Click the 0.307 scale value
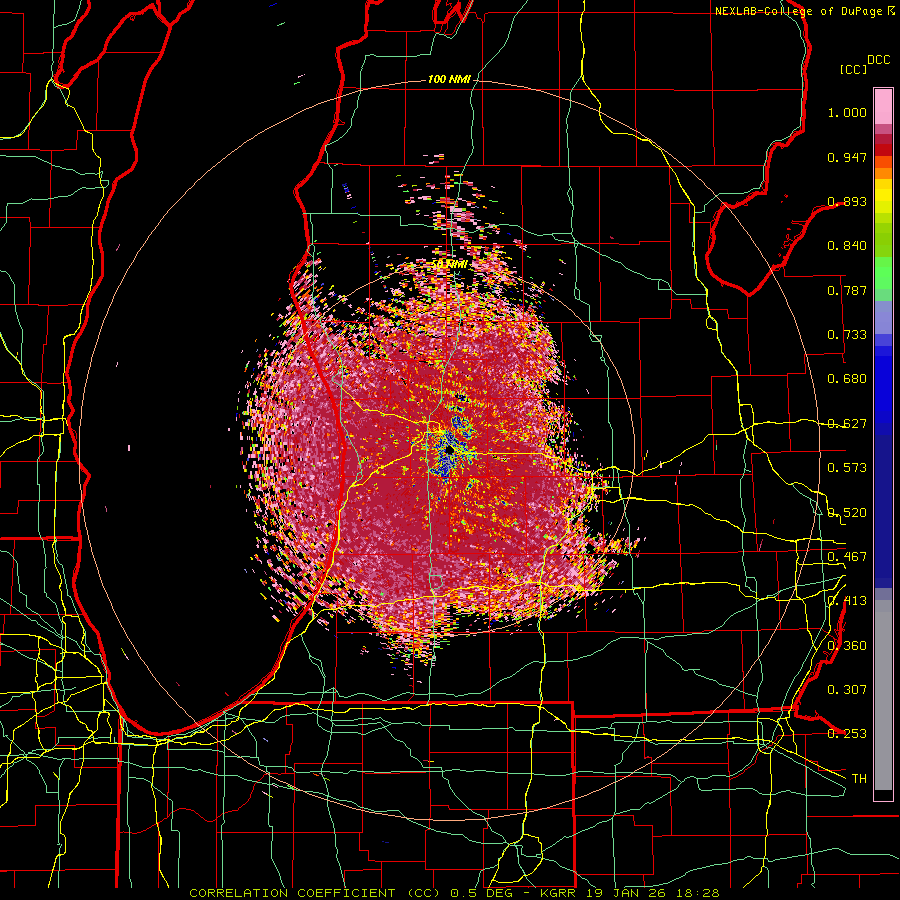 tap(847, 690)
